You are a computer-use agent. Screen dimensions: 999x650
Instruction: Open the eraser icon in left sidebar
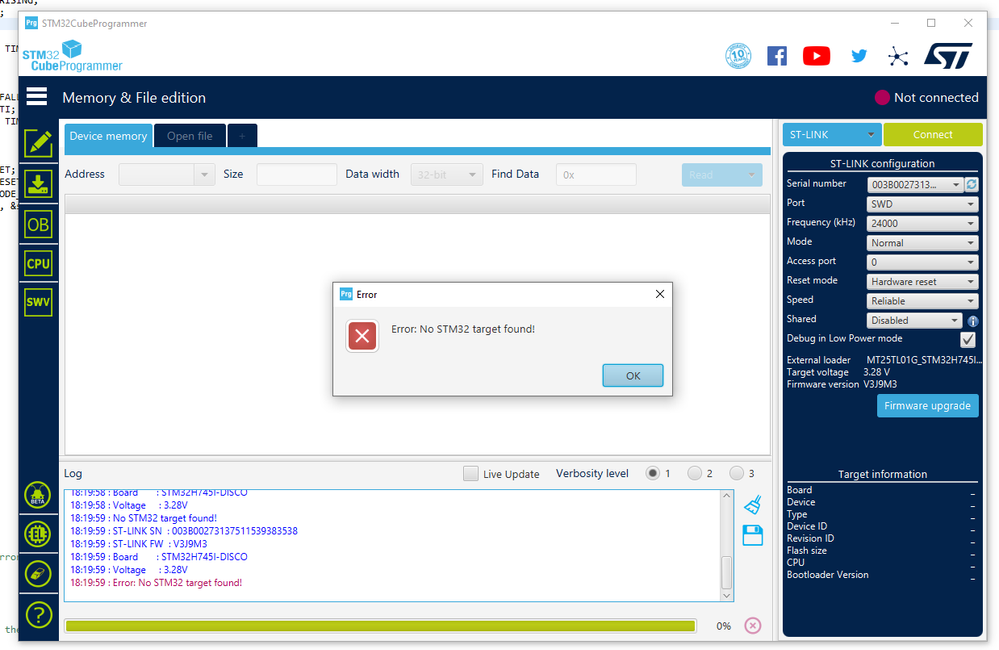[x=38, y=574]
